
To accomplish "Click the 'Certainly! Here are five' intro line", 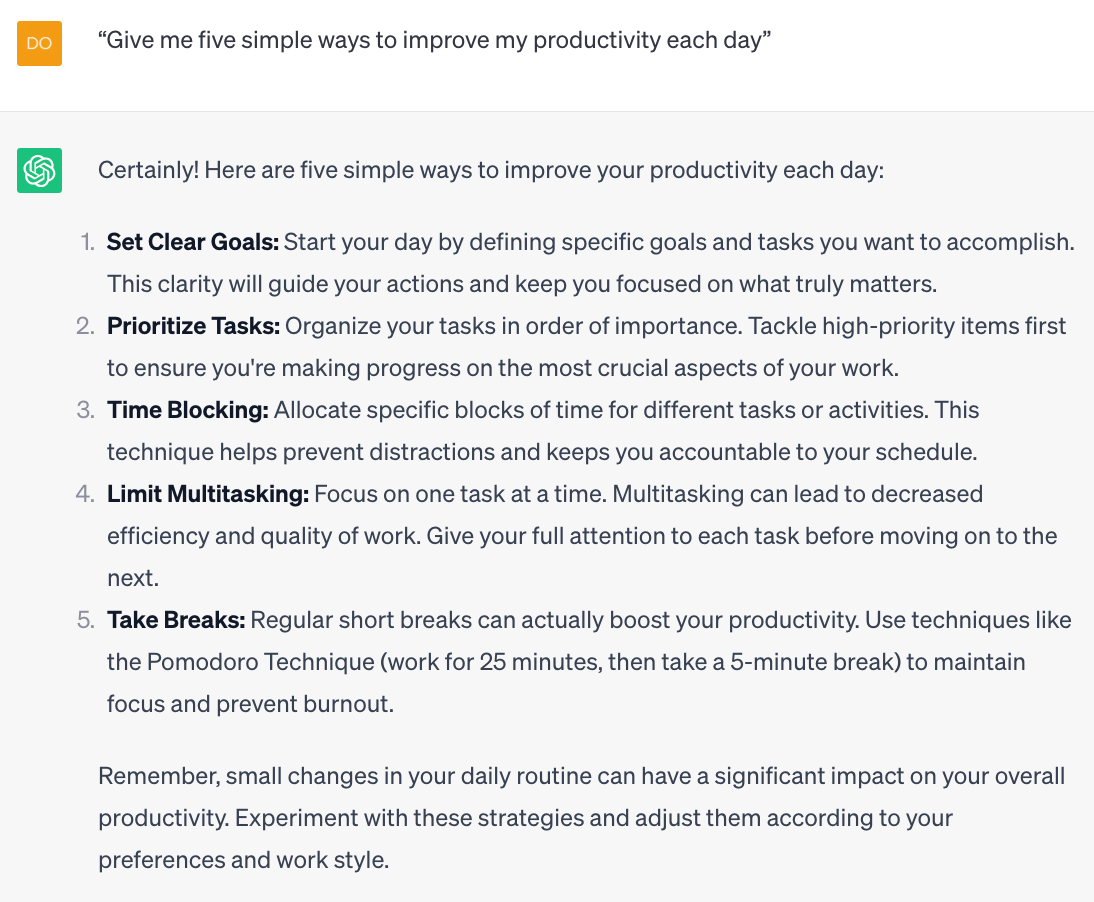I will coord(490,170).
